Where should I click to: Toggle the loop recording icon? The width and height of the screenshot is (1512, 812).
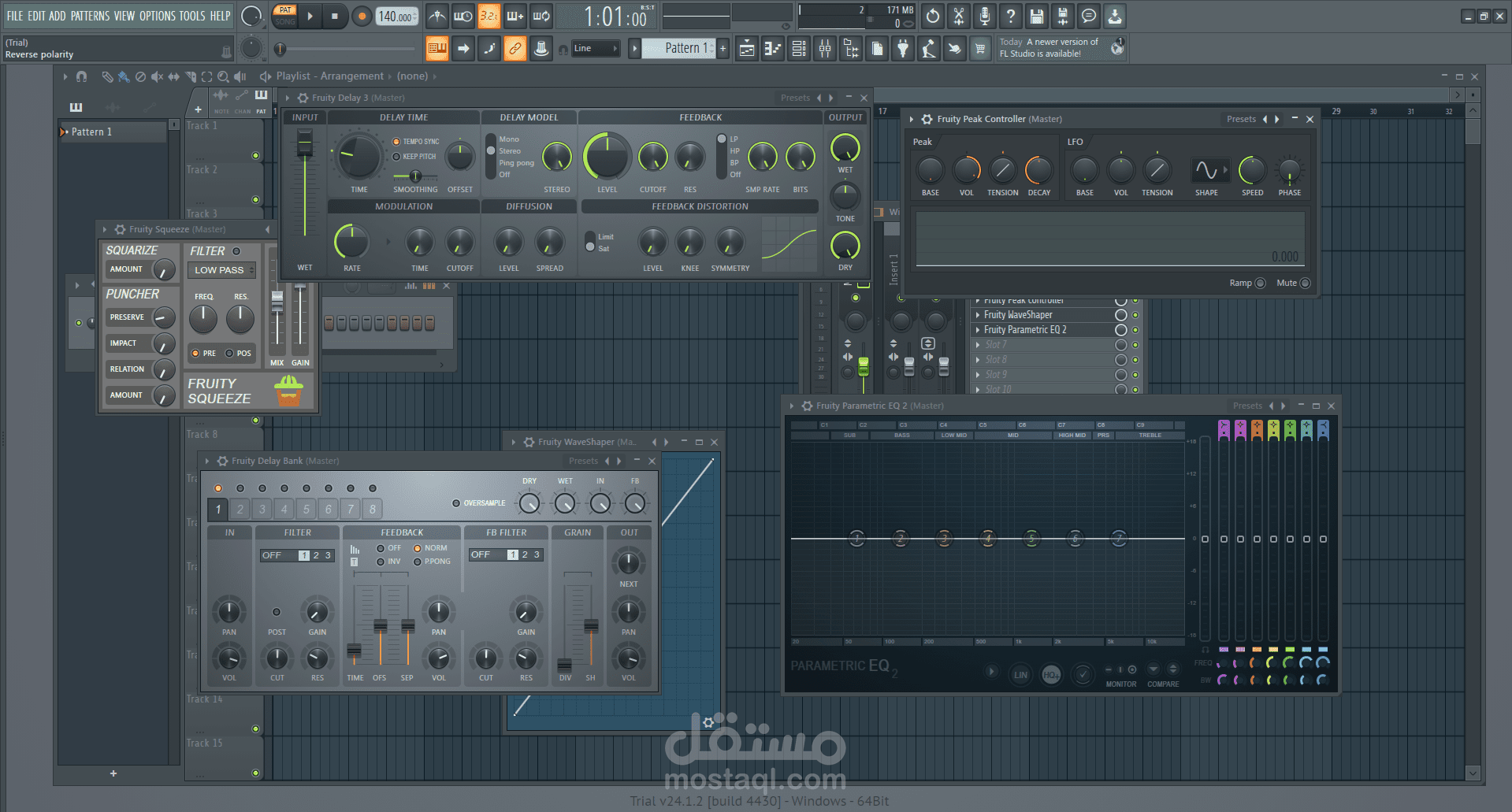tap(541, 16)
